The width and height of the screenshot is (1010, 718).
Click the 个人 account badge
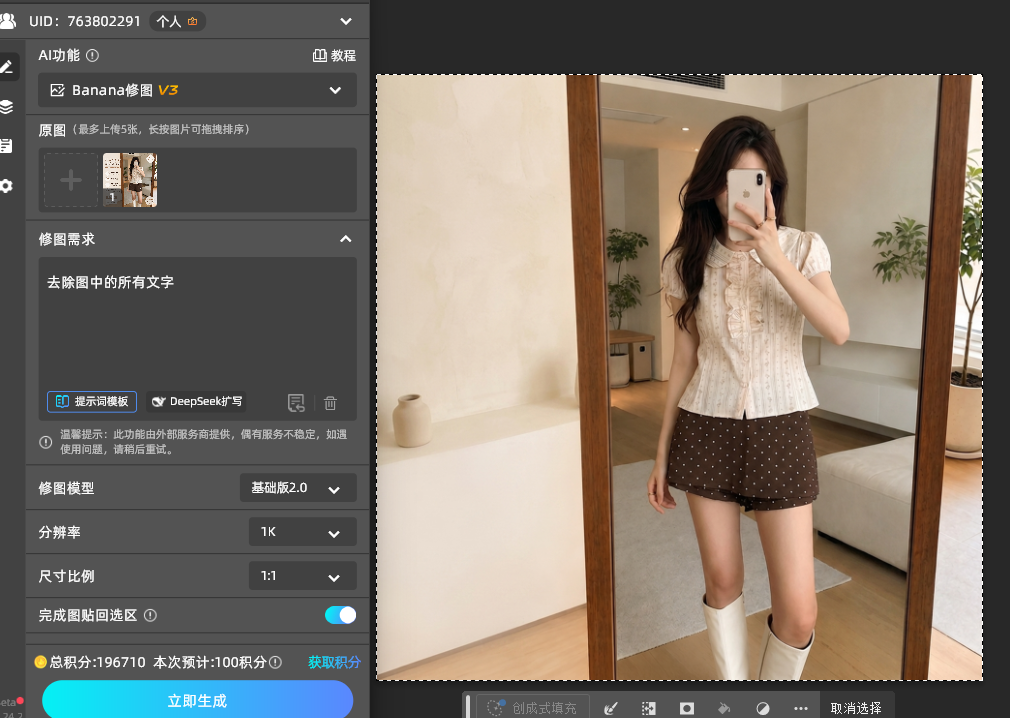pos(177,21)
